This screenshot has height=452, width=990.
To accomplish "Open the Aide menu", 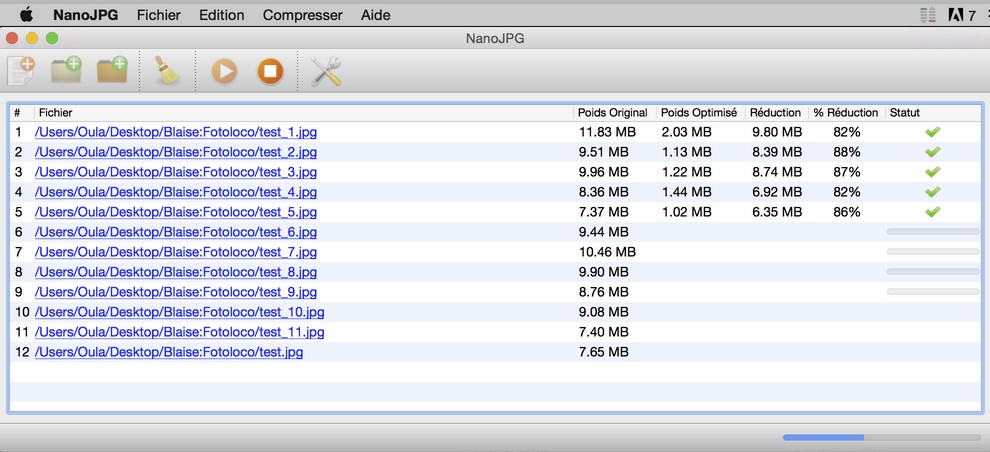I will point(376,15).
